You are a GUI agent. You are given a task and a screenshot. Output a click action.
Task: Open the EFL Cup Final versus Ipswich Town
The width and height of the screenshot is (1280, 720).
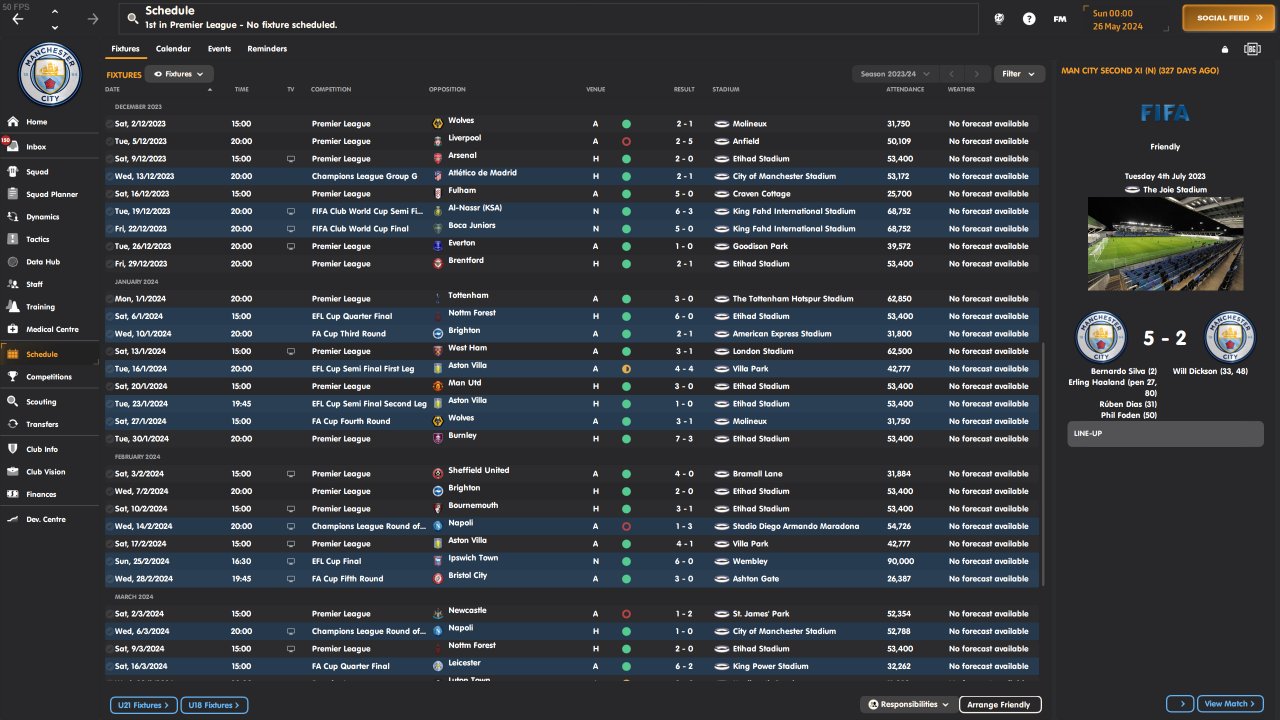point(572,561)
